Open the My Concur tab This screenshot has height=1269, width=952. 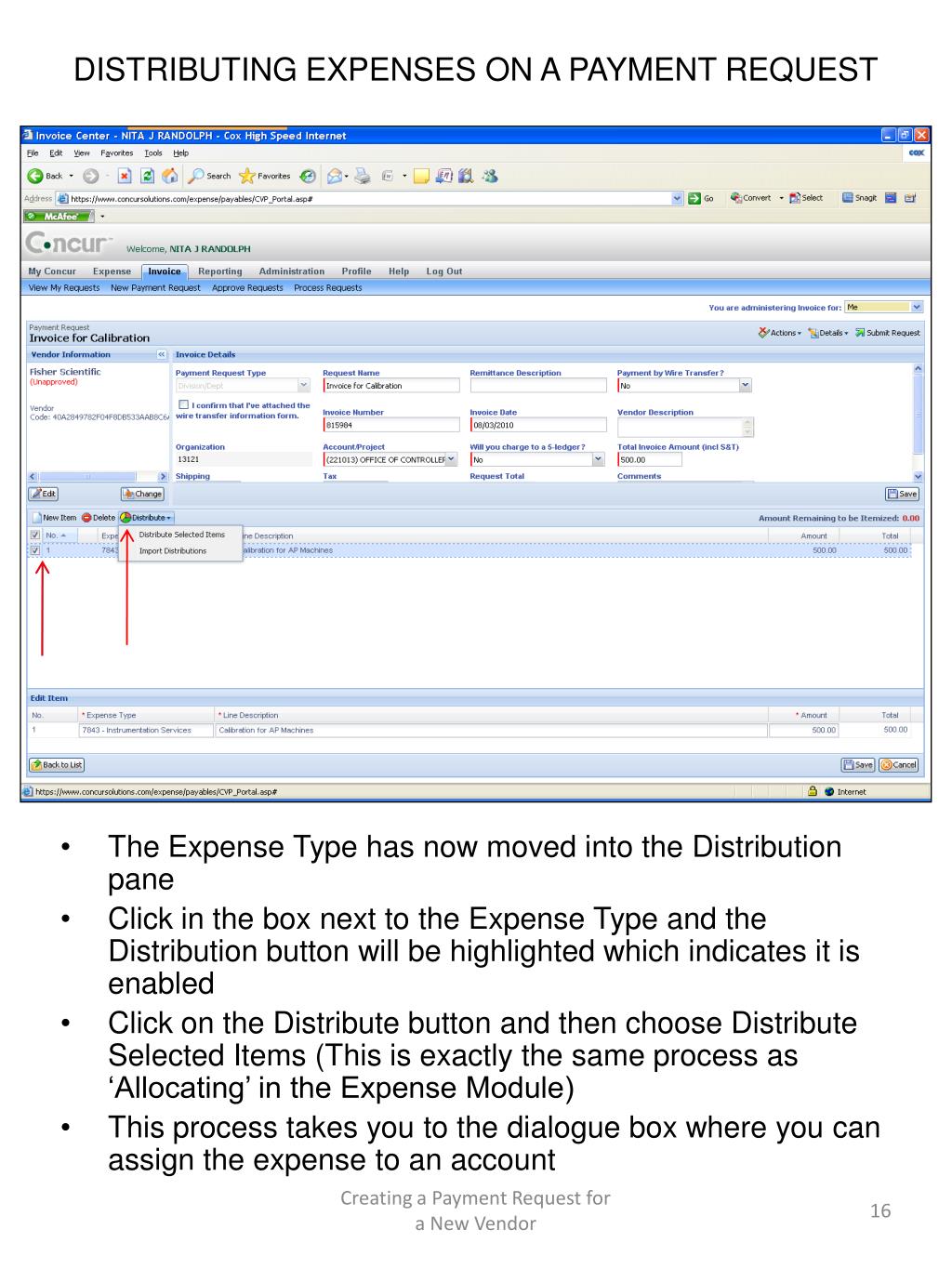pos(52,271)
